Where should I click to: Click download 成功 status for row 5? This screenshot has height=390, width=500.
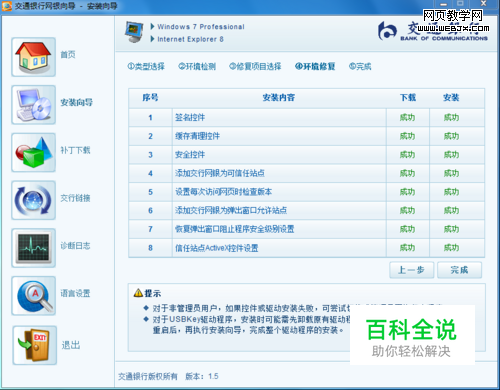(408, 192)
